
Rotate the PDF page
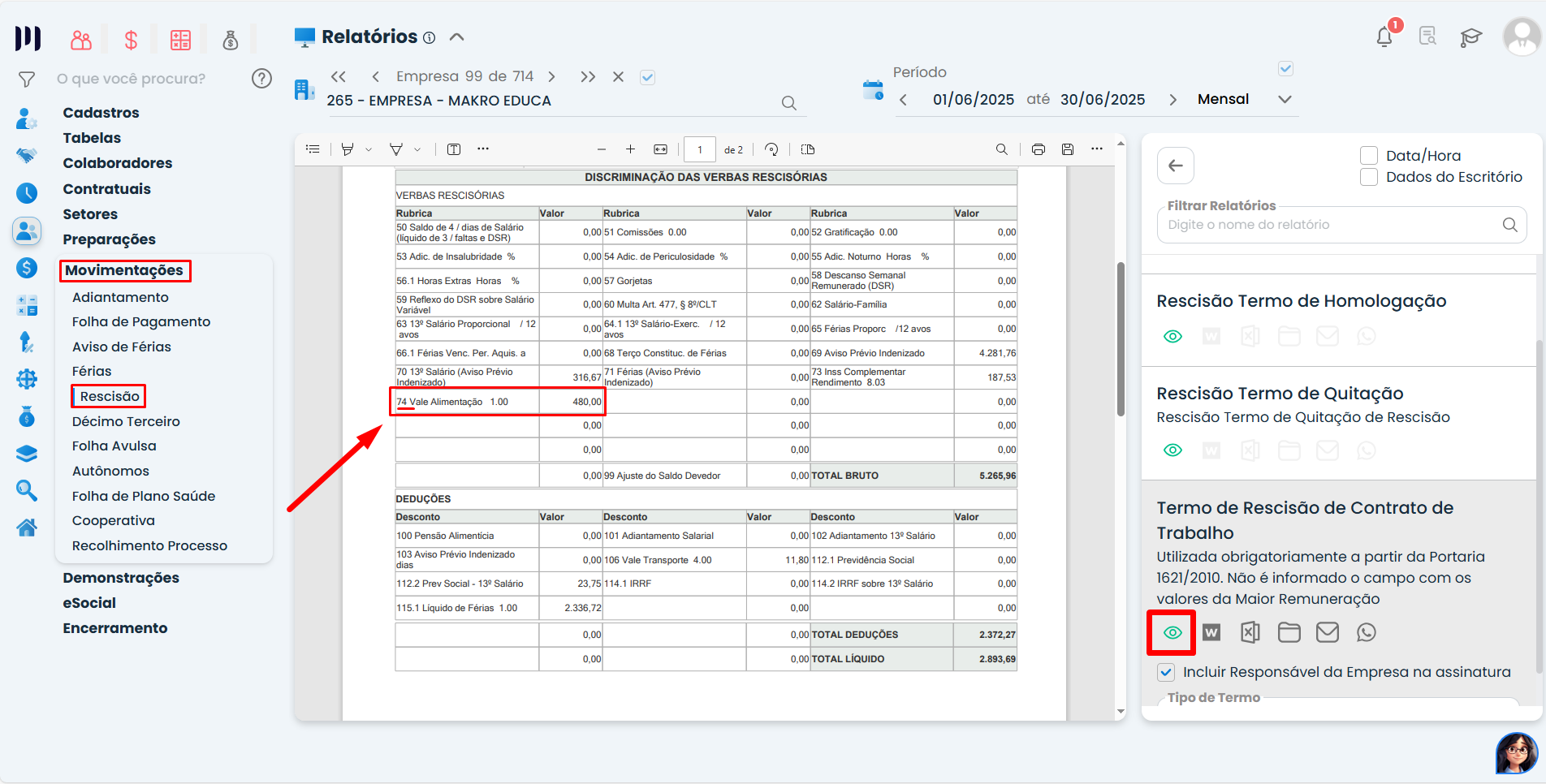coord(771,149)
